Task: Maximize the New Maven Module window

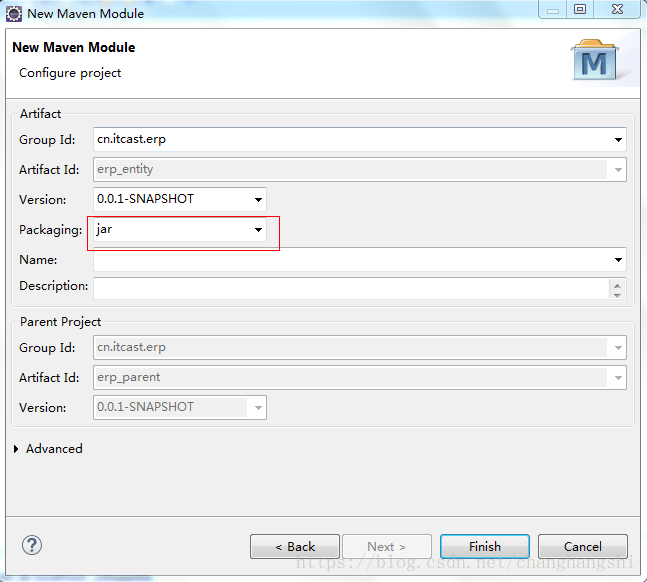Action: [x=580, y=9]
